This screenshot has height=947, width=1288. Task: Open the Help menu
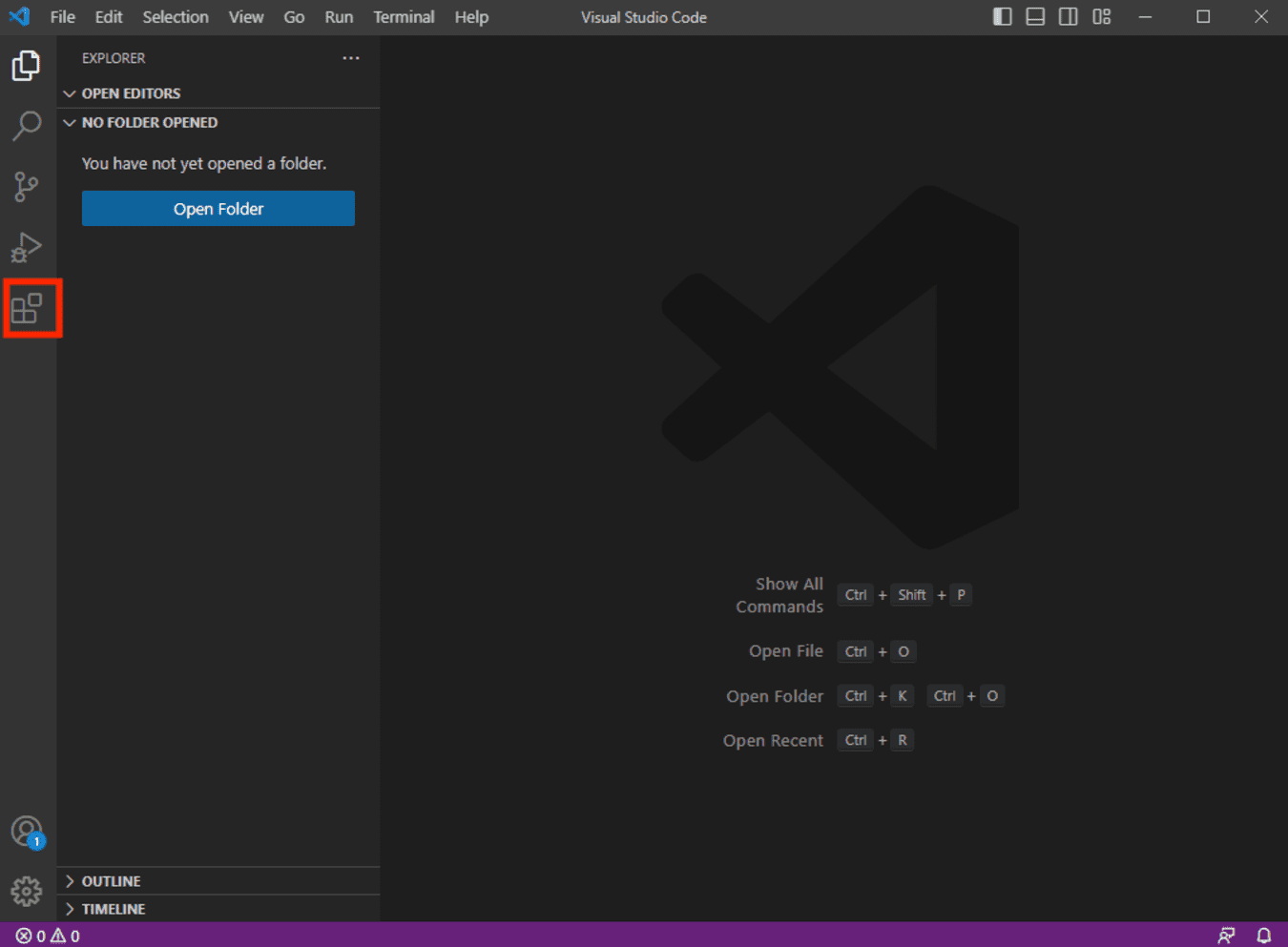(471, 17)
